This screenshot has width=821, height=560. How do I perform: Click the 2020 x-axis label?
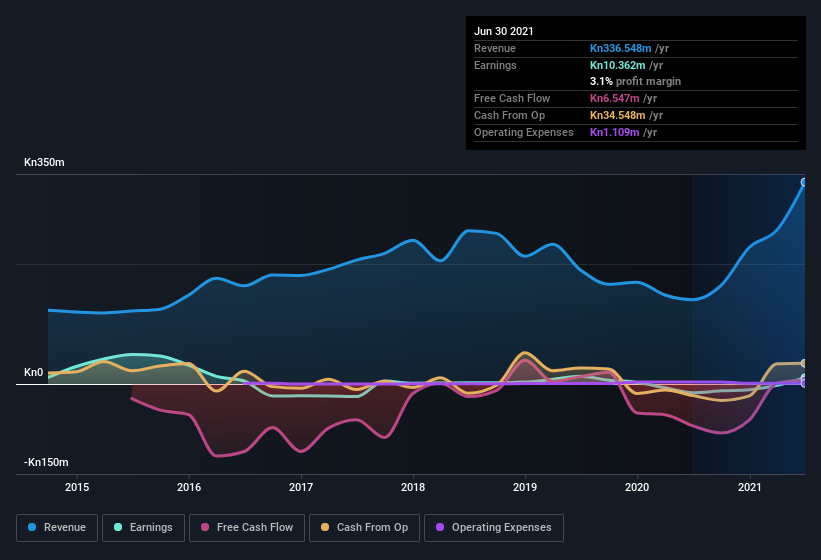637,487
